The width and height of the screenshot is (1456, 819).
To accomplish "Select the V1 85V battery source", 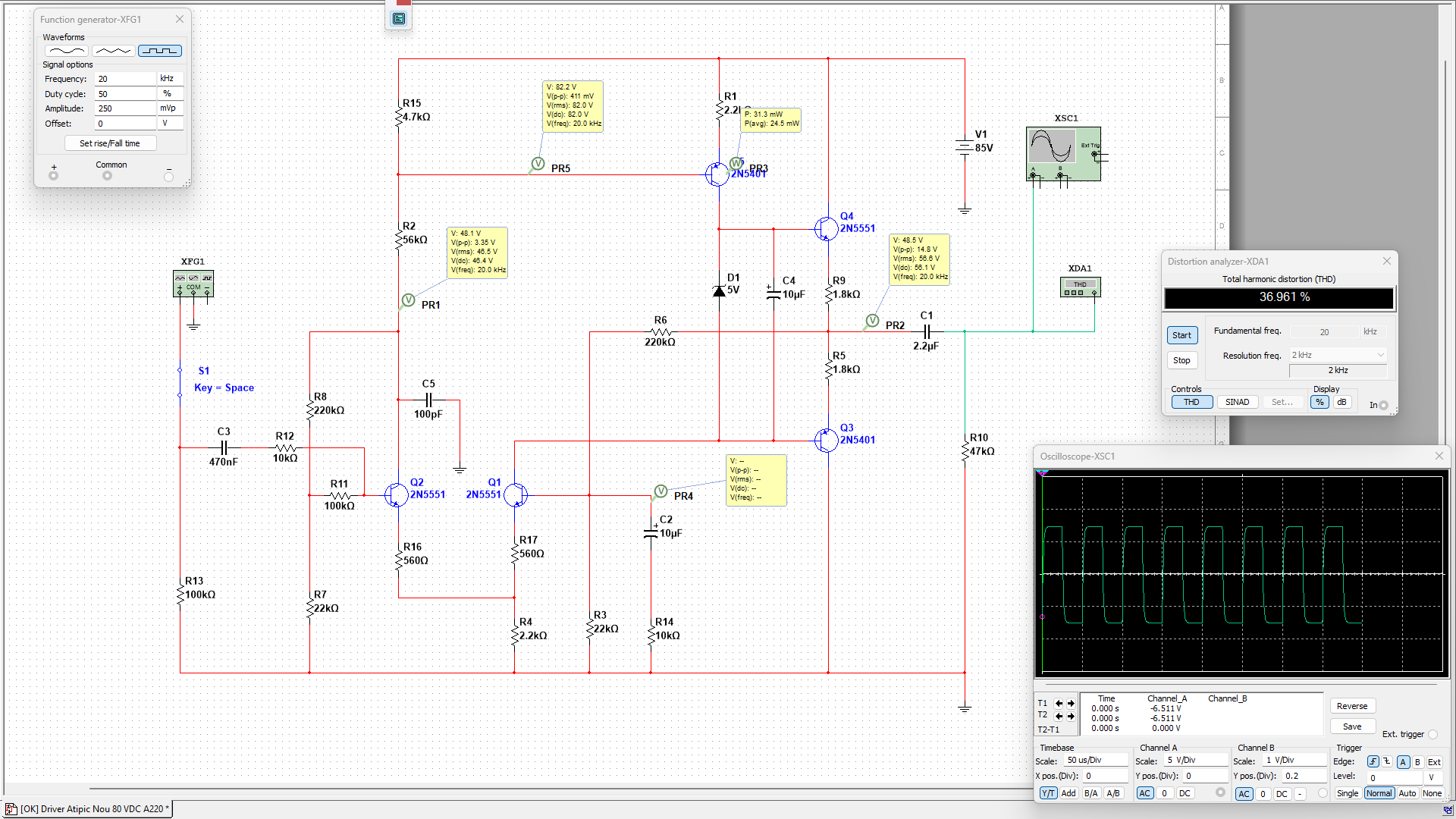I will coord(965,147).
